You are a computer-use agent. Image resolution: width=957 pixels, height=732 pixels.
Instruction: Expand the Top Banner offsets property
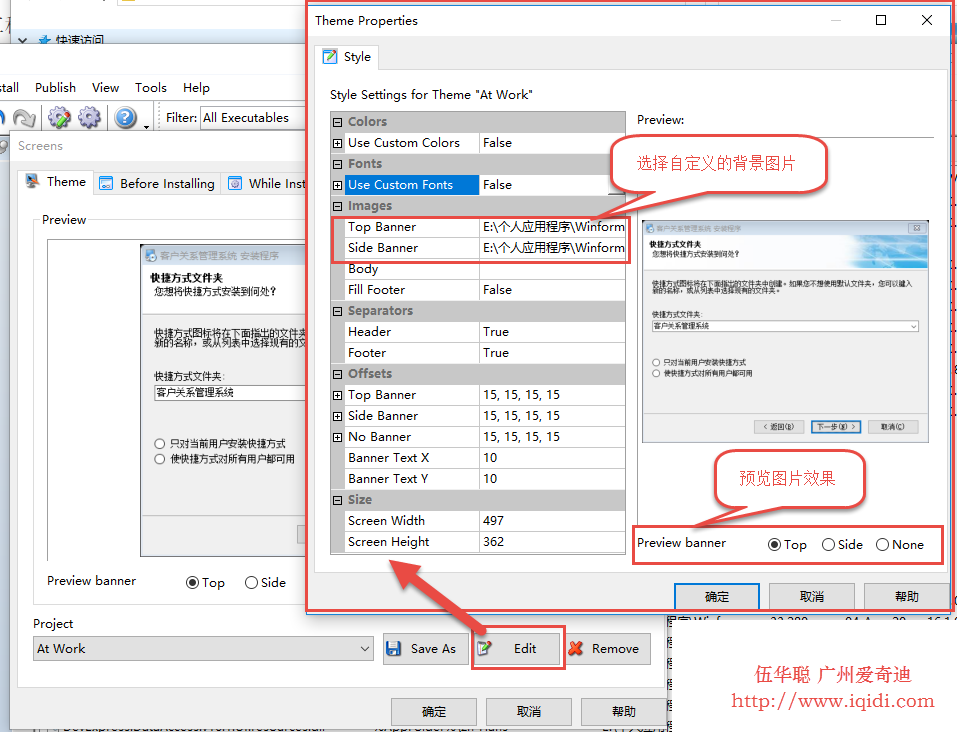(x=338, y=396)
